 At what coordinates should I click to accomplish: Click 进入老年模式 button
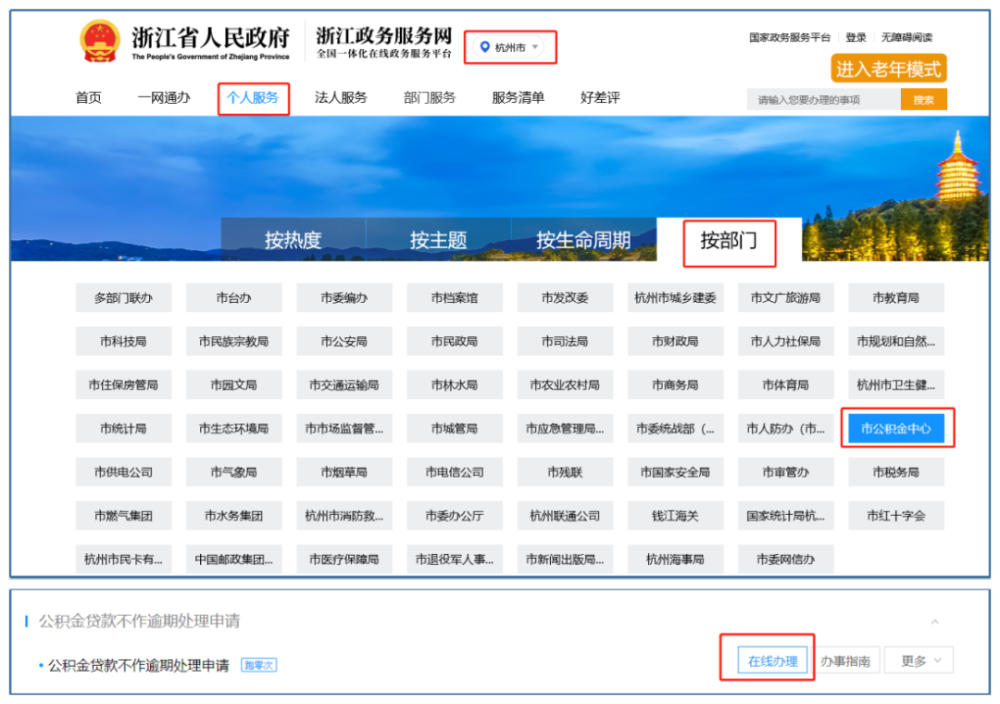pos(888,68)
